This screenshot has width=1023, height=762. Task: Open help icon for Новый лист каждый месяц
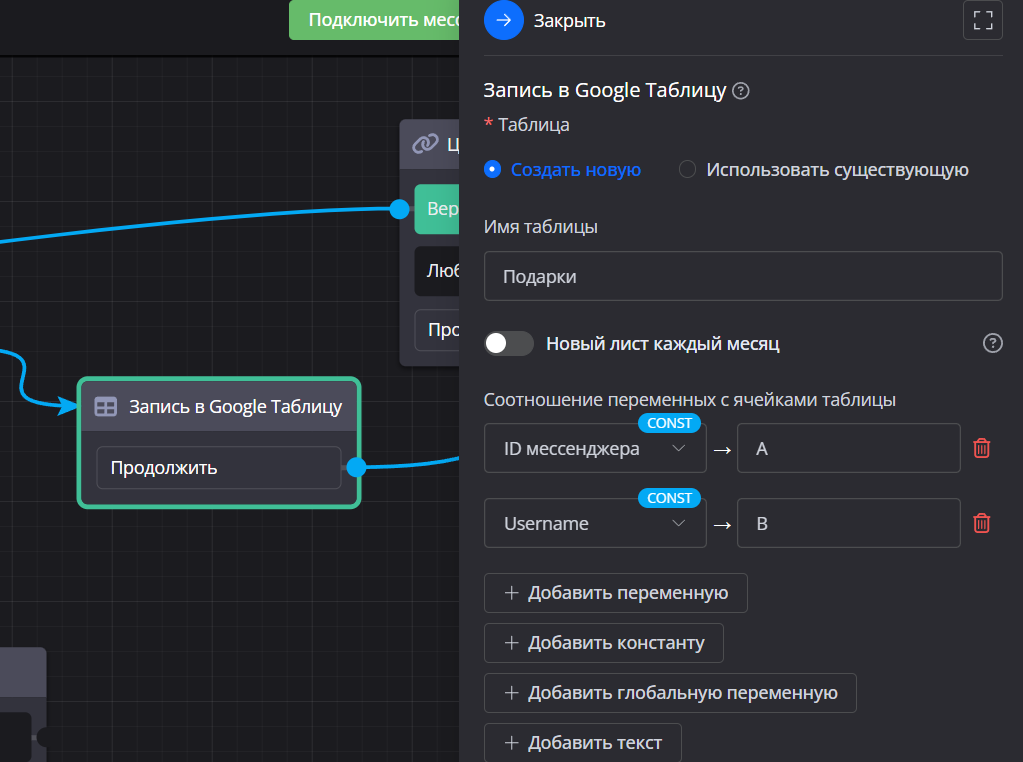[992, 344]
